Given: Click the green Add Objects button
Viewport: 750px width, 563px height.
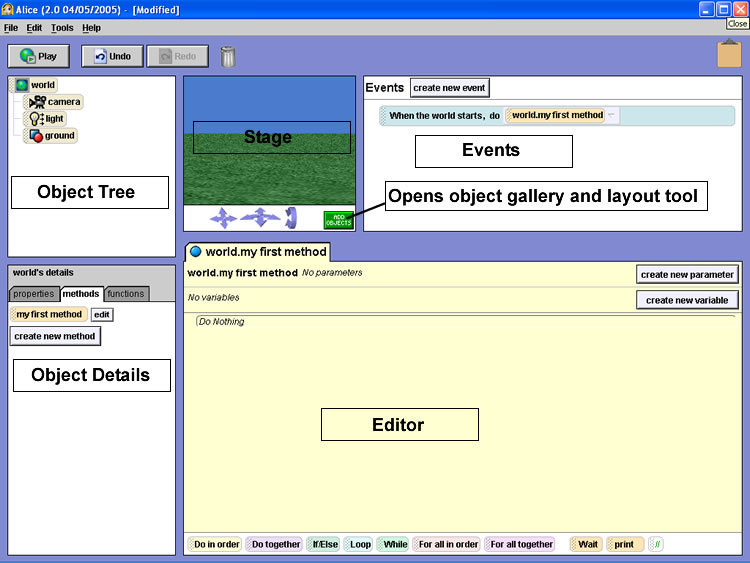Looking at the screenshot, I should pyautogui.click(x=337, y=219).
